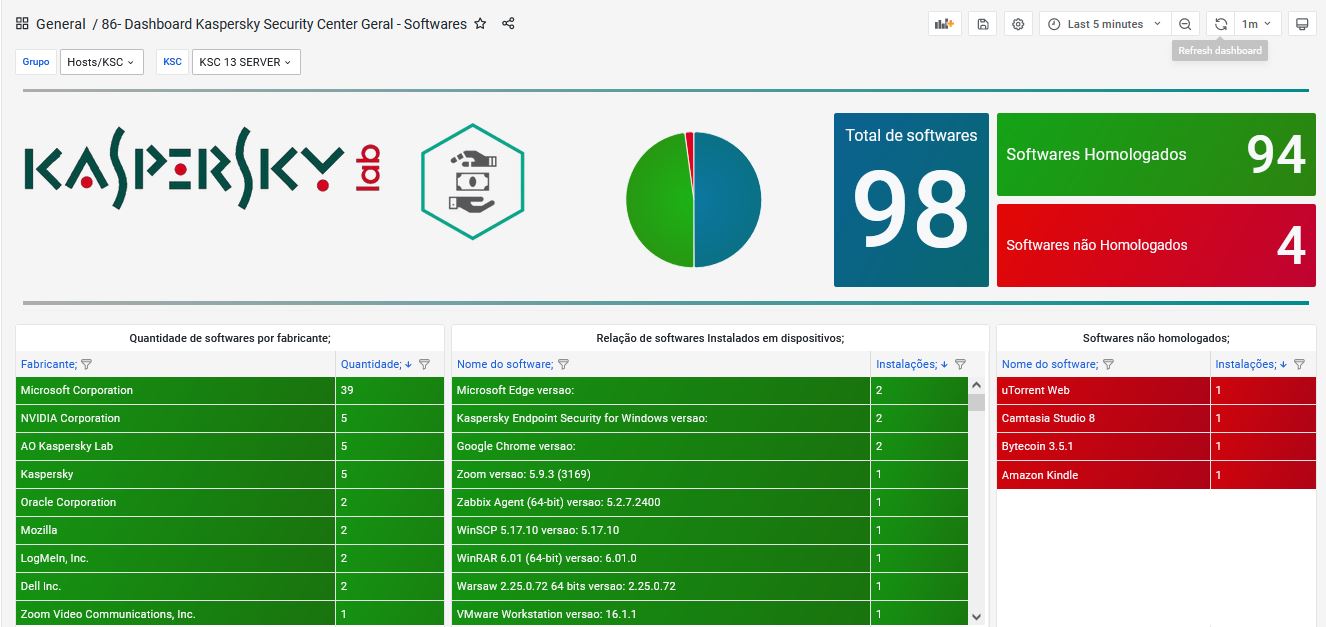Click the small red pie slice
This screenshot has height=627, width=1326.
tap(689, 145)
